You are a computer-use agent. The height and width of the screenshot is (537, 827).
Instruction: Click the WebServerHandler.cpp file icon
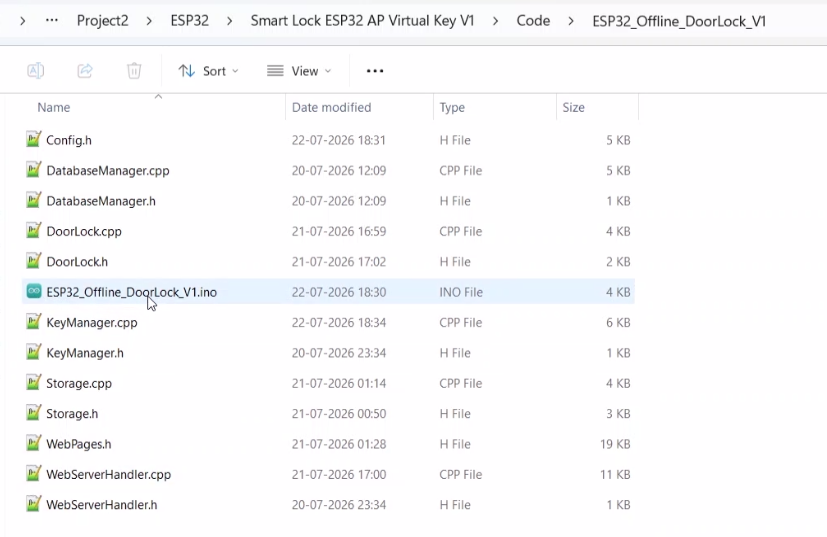(33, 474)
